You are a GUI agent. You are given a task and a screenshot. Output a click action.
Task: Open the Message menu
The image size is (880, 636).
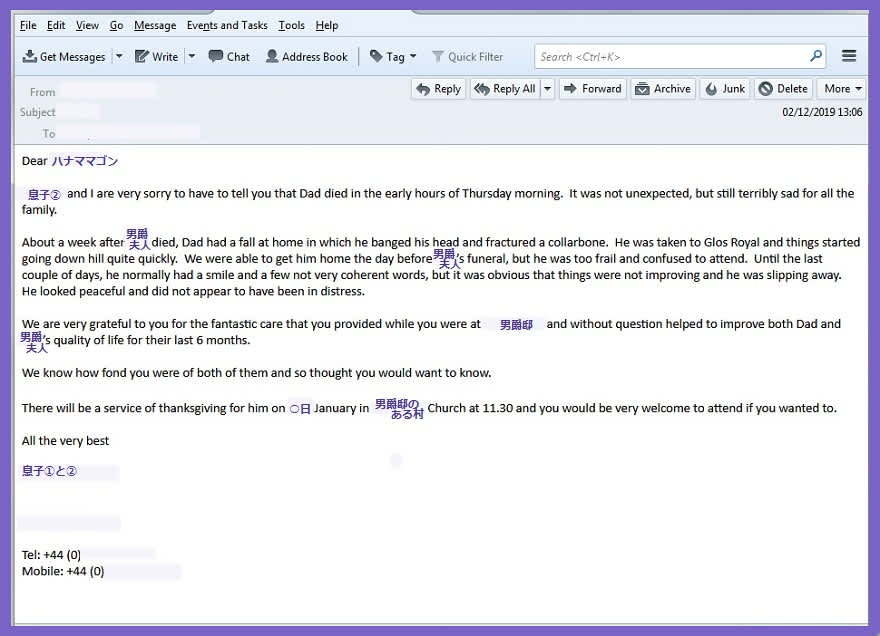[x=155, y=25]
